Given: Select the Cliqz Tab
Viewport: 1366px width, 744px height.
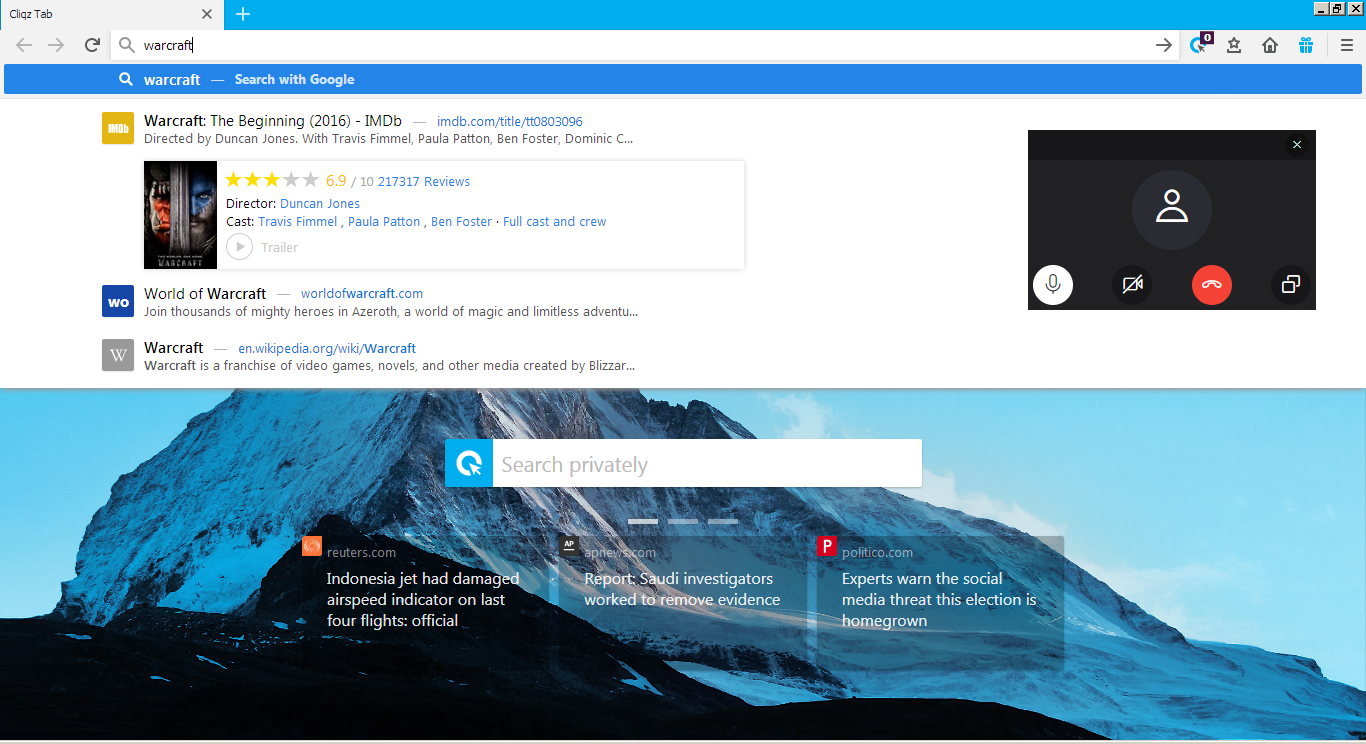Looking at the screenshot, I should tap(111, 14).
